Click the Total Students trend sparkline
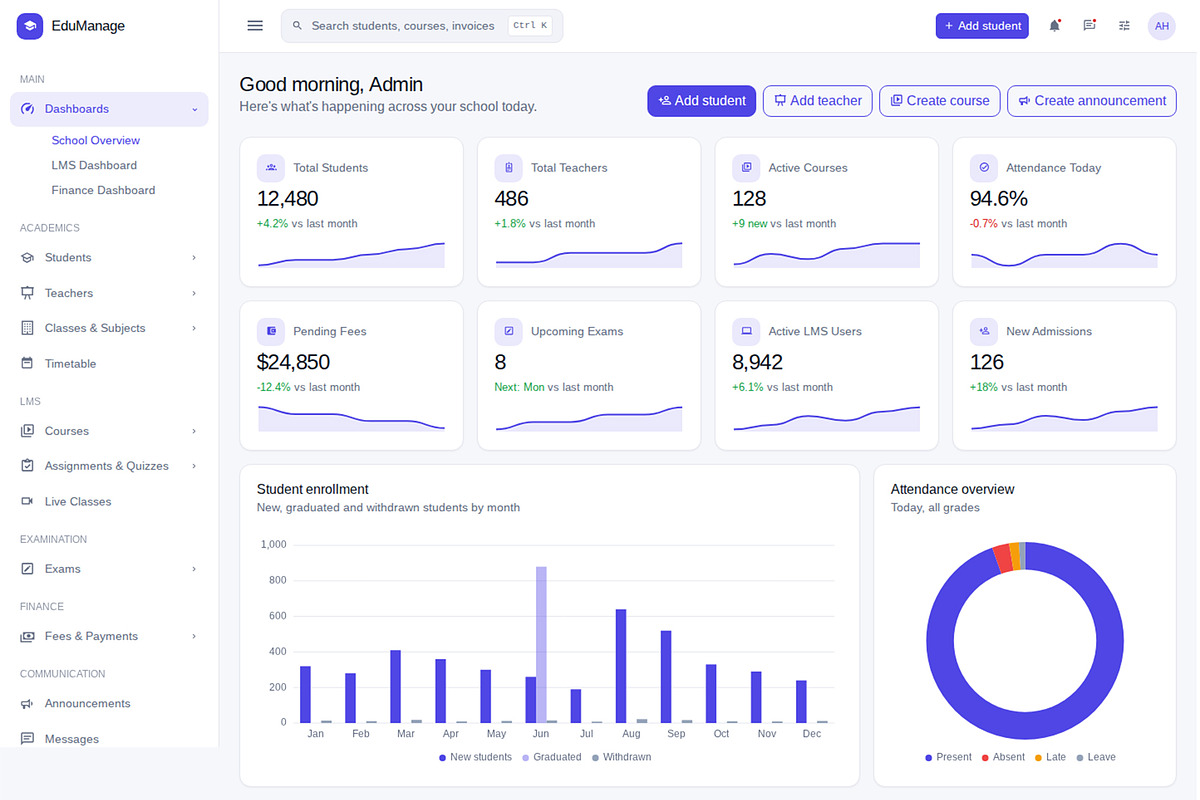 click(351, 255)
